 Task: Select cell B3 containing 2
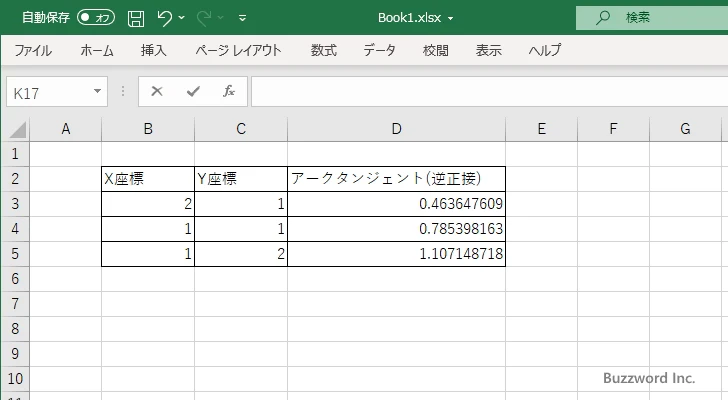point(148,204)
